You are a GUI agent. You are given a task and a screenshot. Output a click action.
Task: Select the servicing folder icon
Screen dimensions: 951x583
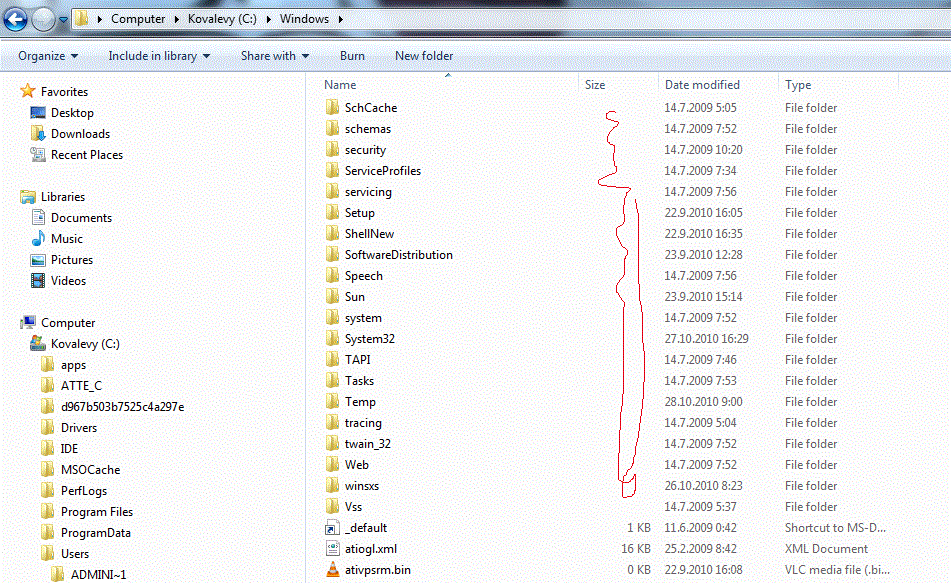tap(332, 192)
